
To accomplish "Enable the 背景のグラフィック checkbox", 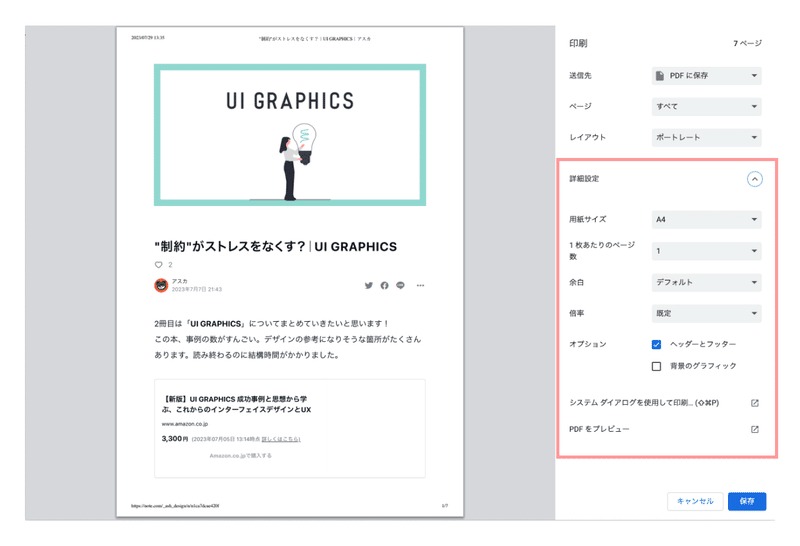I will point(656,366).
